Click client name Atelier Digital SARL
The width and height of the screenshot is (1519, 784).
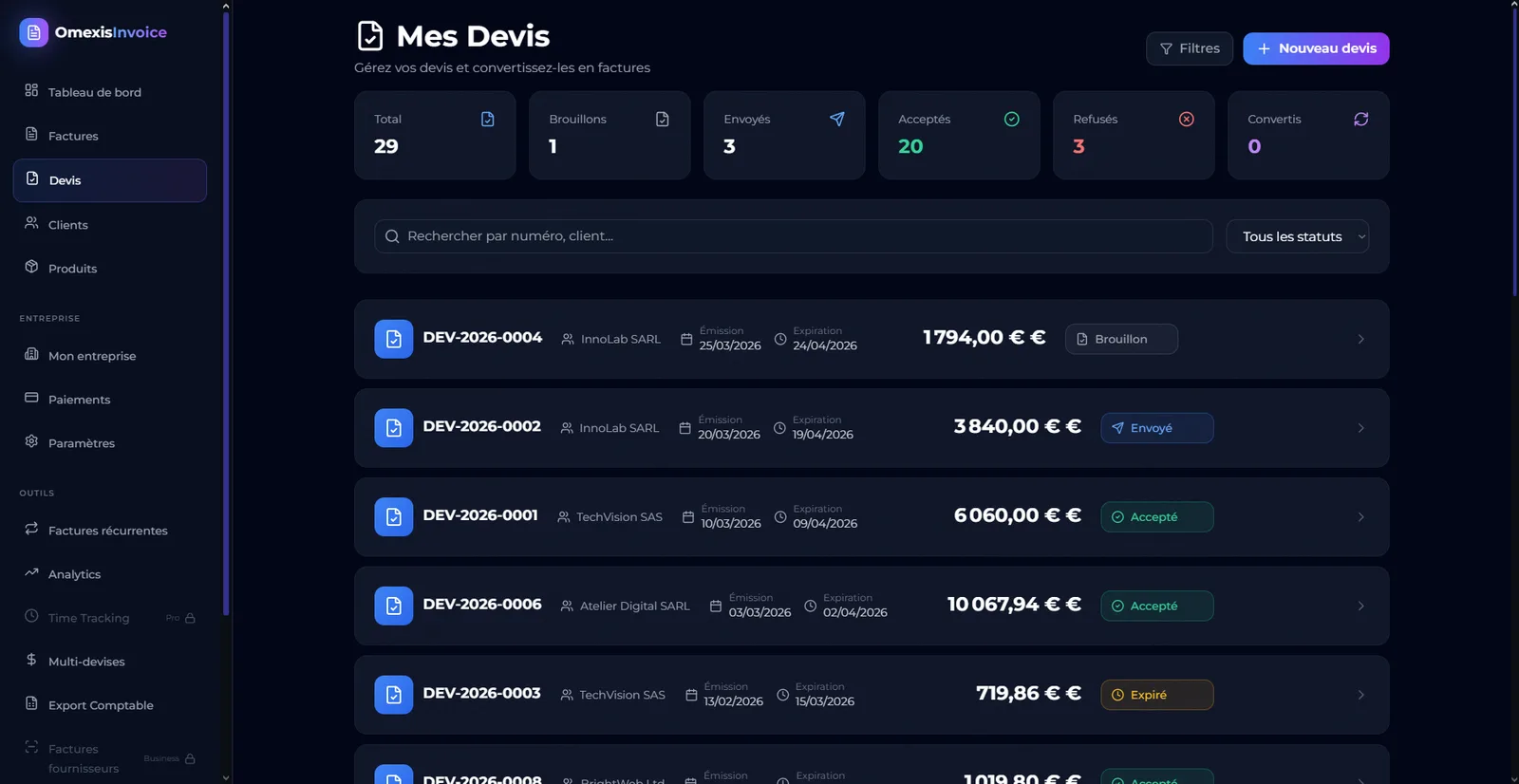(x=634, y=606)
